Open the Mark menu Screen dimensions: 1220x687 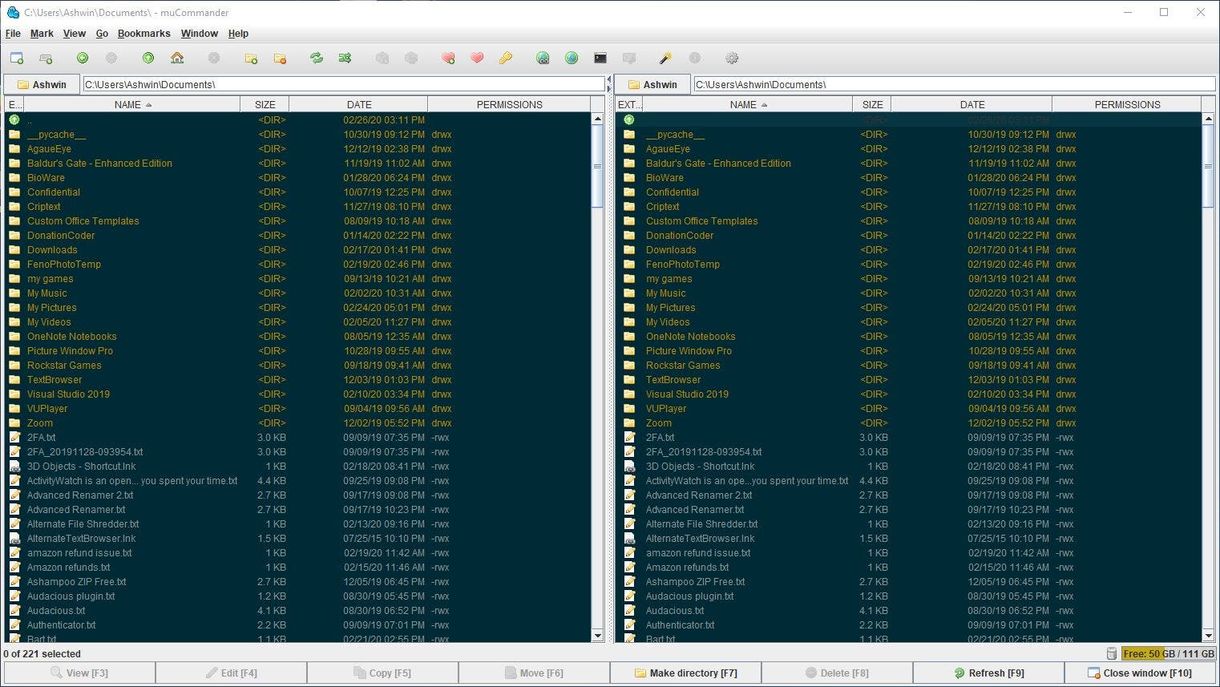click(x=42, y=33)
